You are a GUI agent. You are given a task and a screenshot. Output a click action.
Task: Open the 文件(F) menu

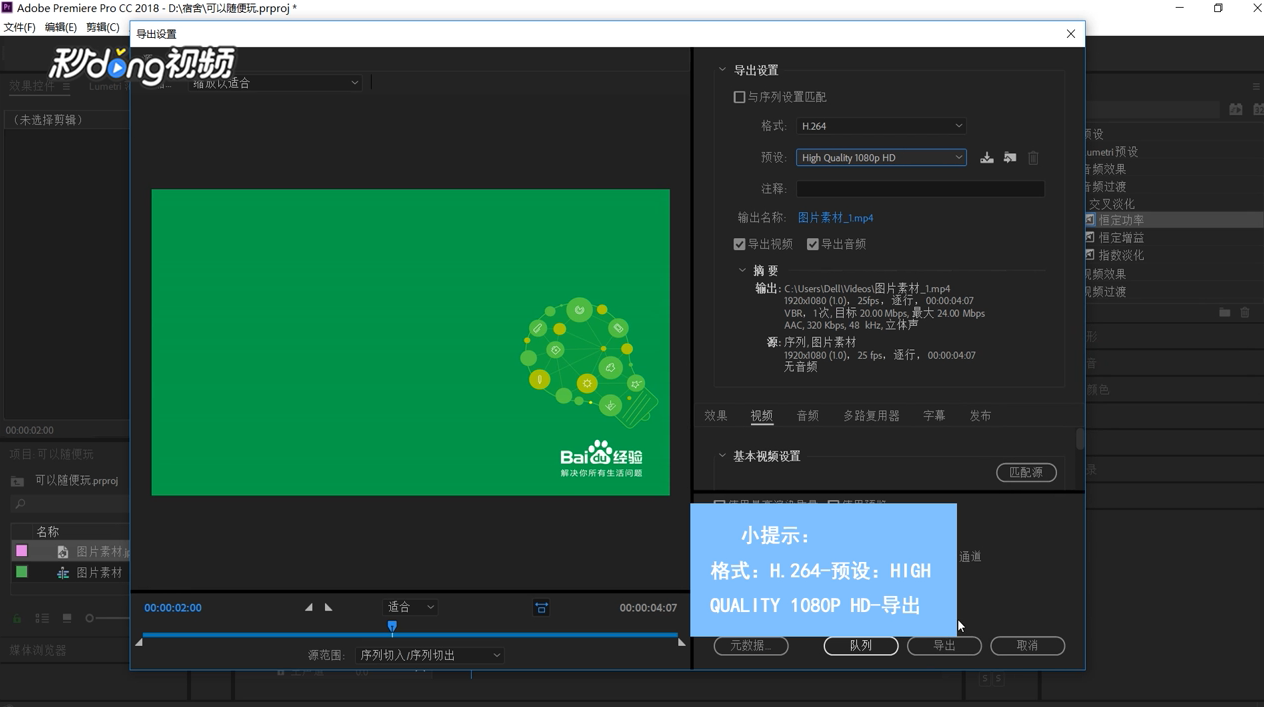(x=20, y=27)
